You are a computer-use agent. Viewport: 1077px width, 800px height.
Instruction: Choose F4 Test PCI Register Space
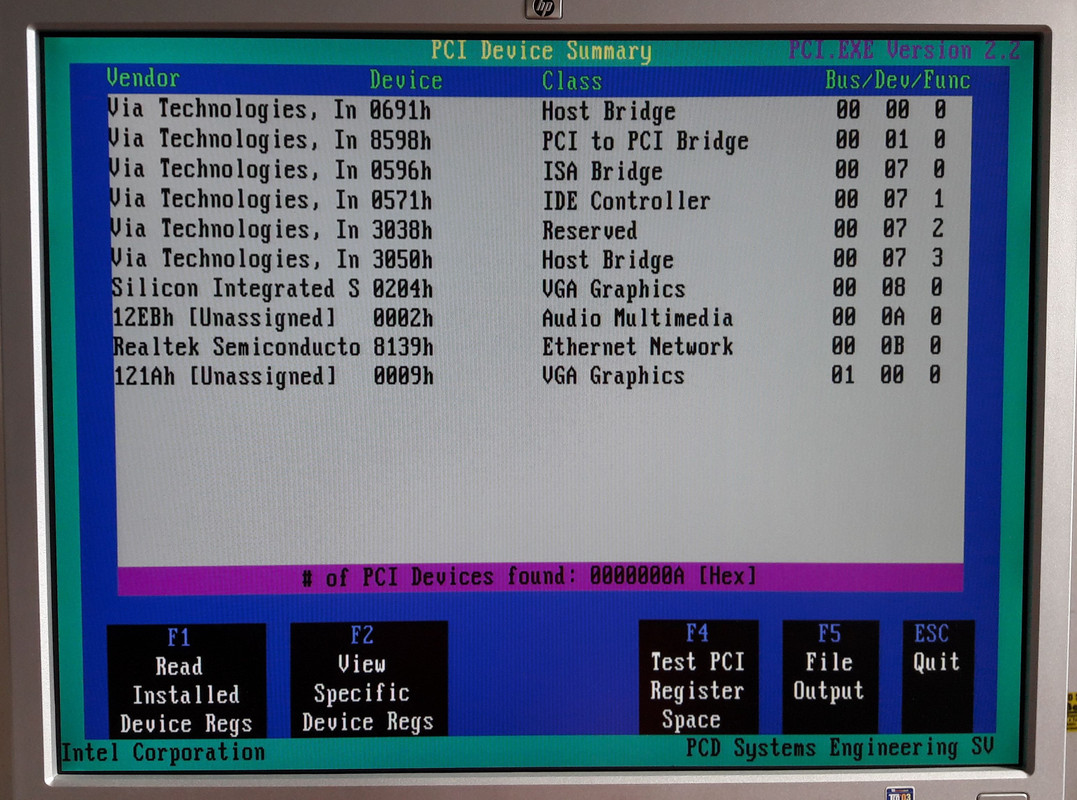[698, 676]
